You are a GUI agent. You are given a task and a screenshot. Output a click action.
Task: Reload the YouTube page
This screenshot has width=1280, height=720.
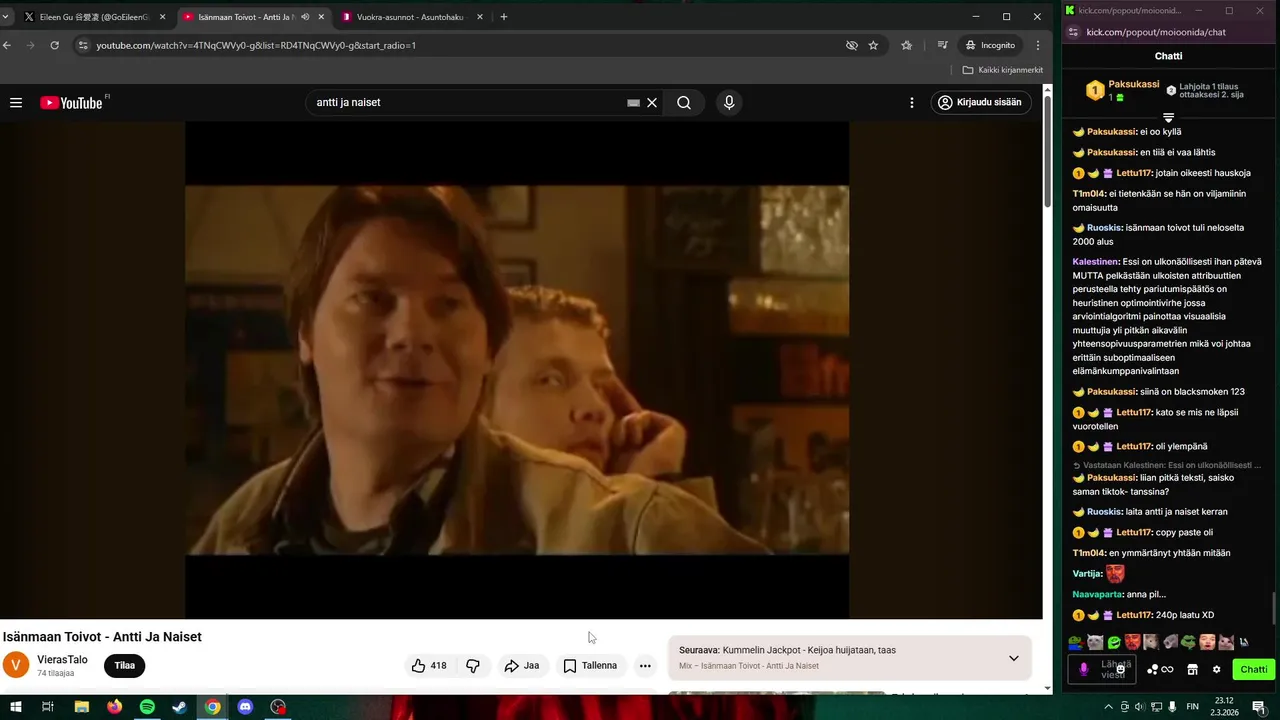54,45
